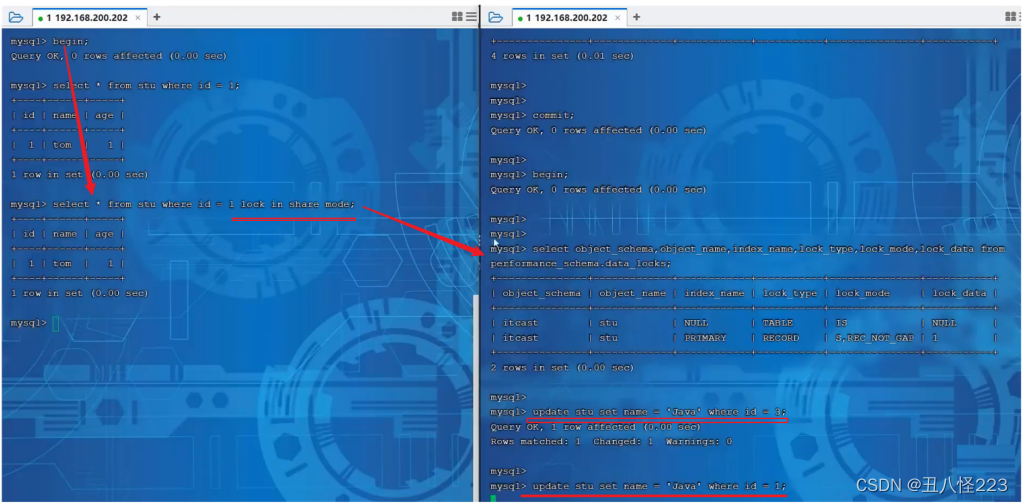Click the 'select object_schema,object_name' query line
The width and height of the screenshot is (1024, 504).
tap(748, 249)
